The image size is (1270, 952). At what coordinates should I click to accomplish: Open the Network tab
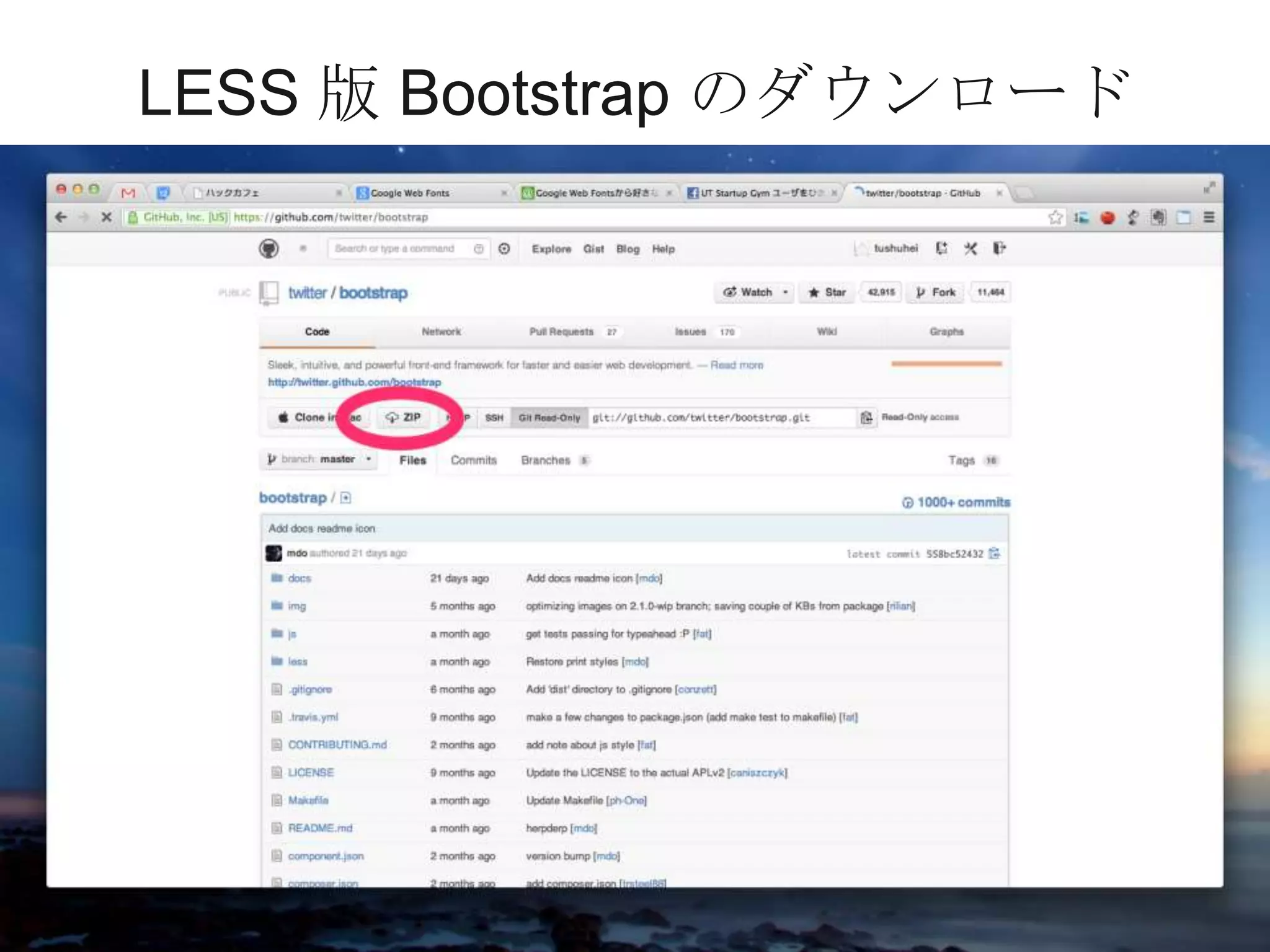441,332
